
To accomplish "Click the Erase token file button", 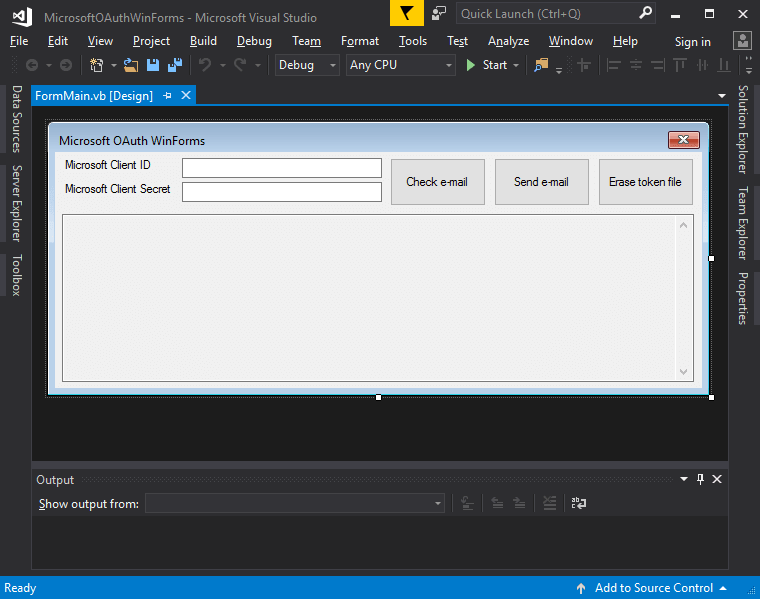I will 646,182.
